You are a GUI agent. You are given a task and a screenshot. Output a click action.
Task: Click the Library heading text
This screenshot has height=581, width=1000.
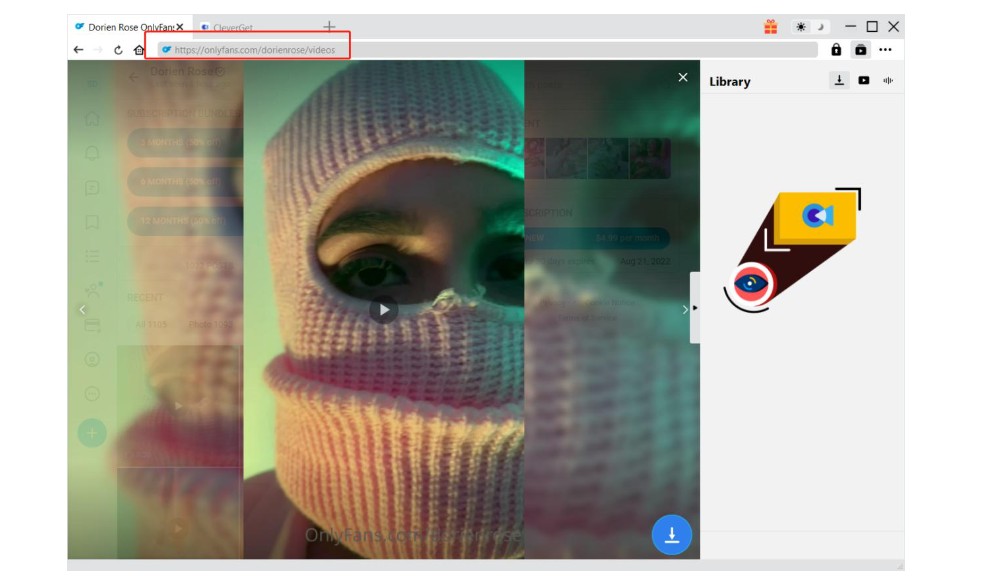pyautogui.click(x=730, y=82)
